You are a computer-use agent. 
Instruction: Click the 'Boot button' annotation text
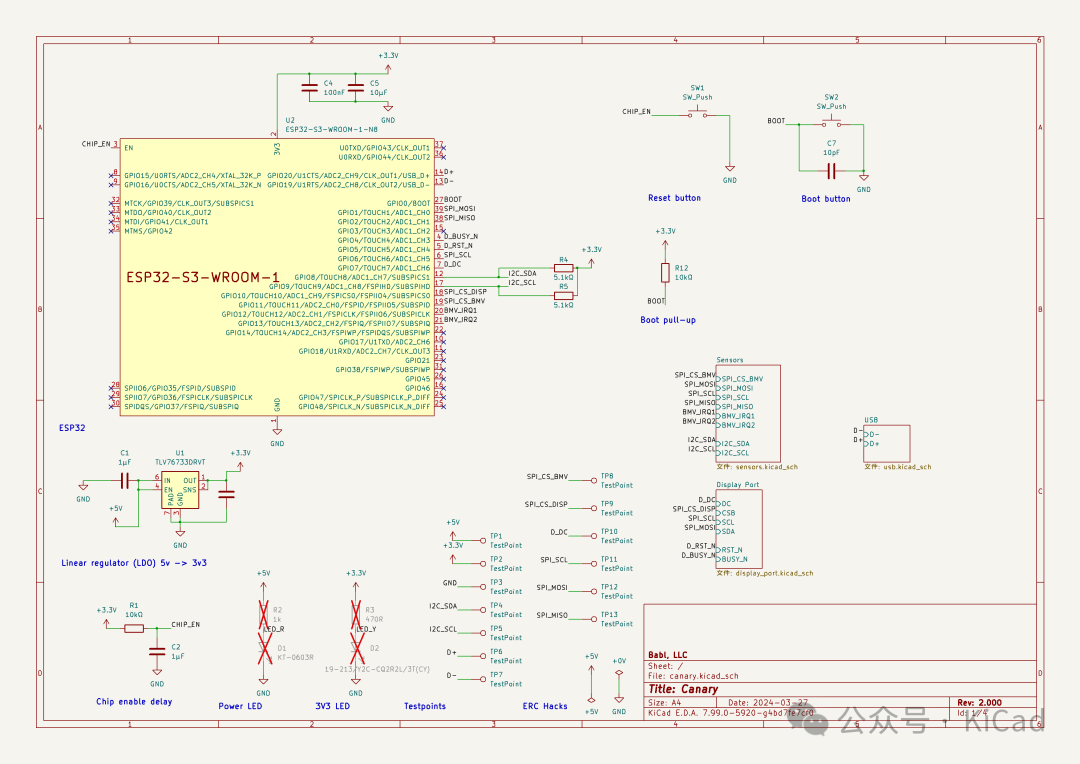pos(826,198)
